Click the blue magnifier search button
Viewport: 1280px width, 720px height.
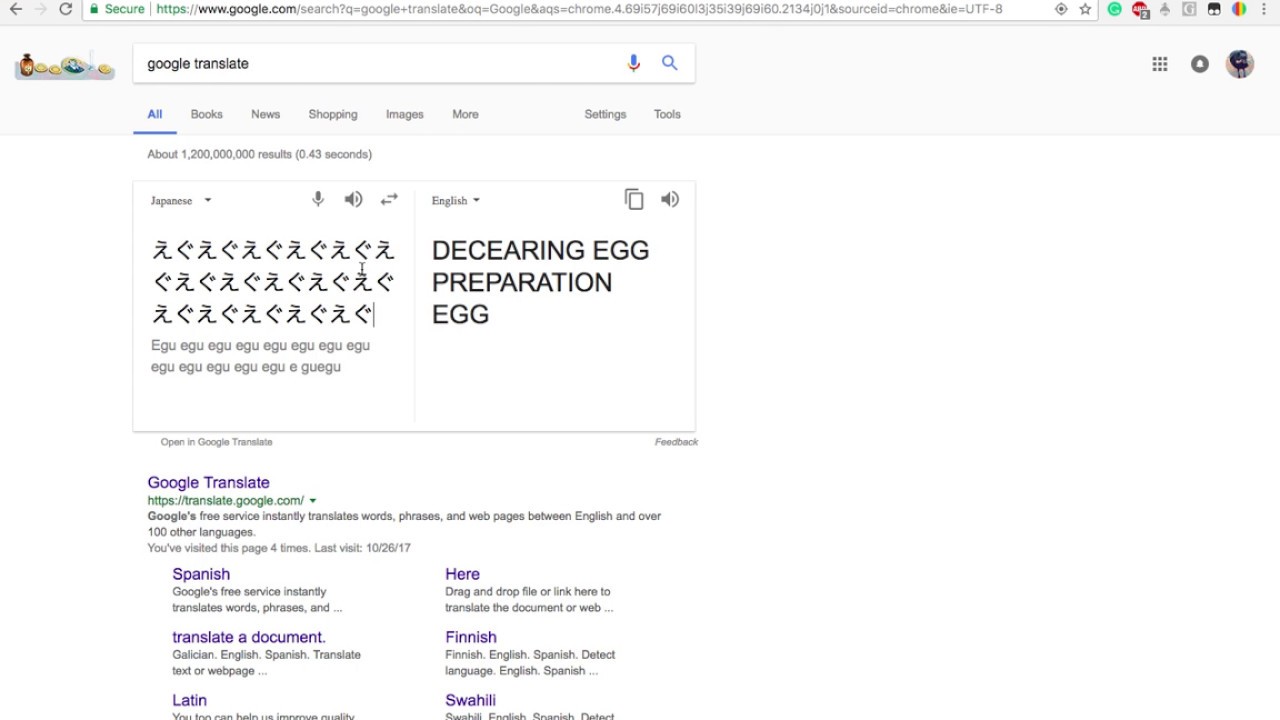(669, 63)
